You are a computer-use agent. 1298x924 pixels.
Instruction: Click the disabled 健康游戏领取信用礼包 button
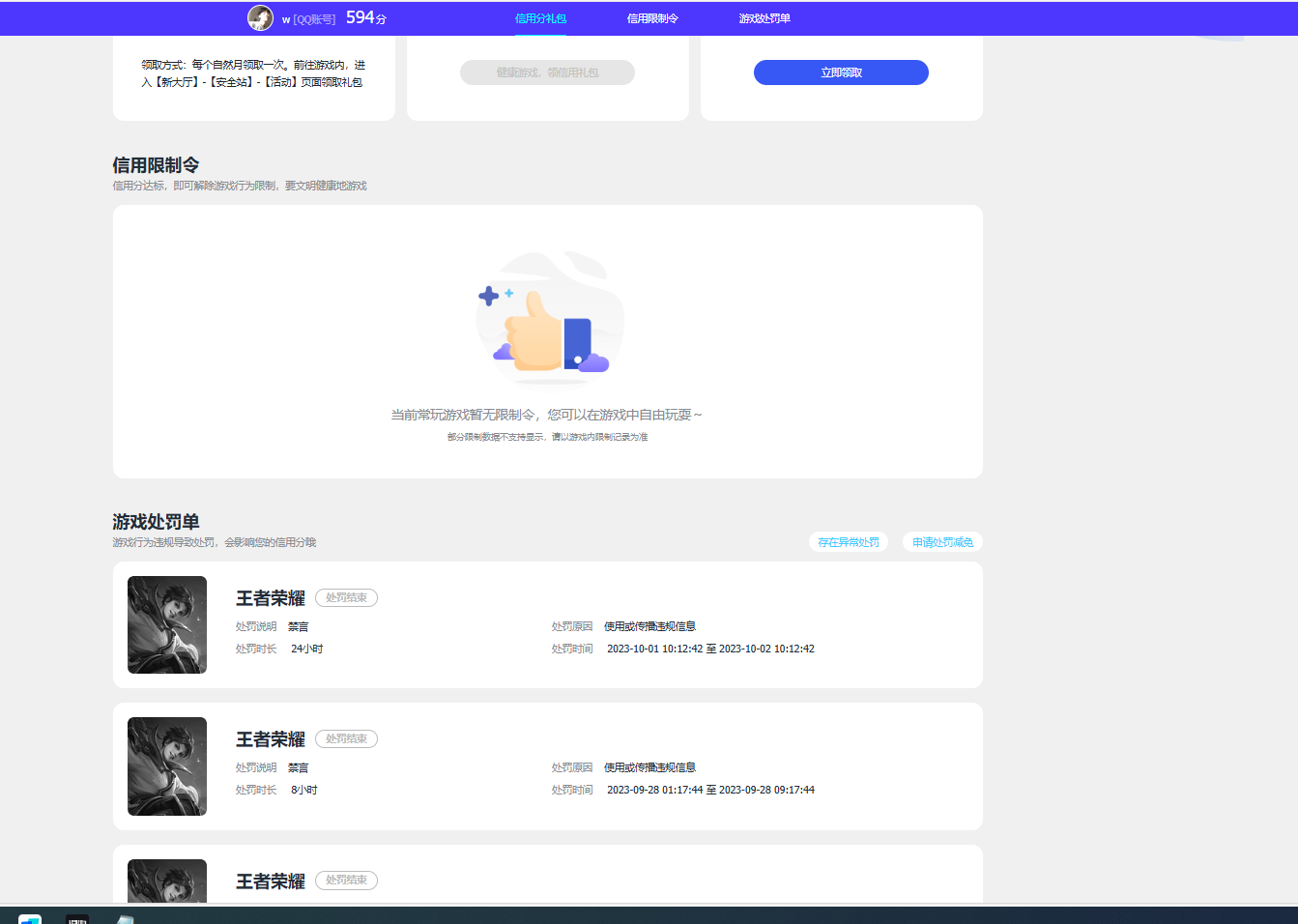click(x=547, y=72)
